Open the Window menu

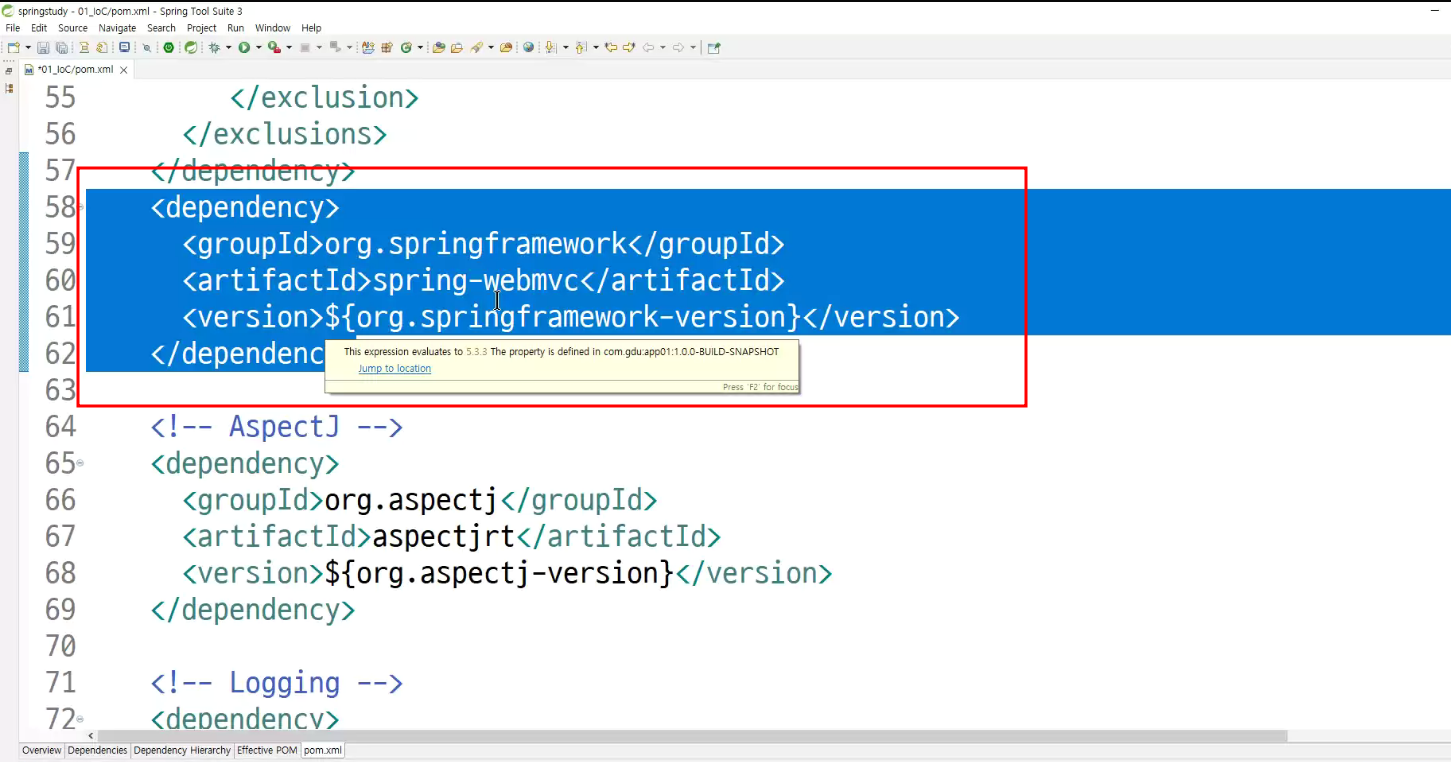tap(273, 28)
